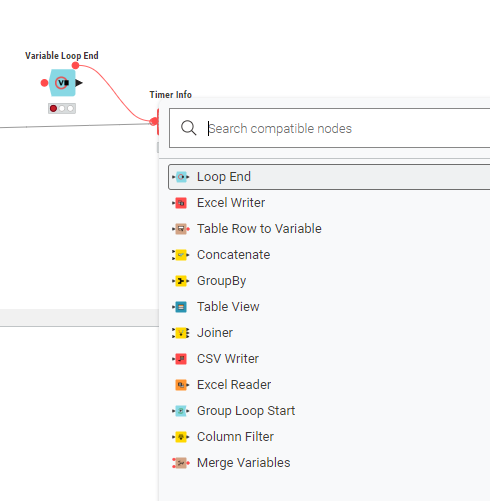The image size is (490, 501).
Task: Click the CSV Writer node icon
Action: point(181,359)
